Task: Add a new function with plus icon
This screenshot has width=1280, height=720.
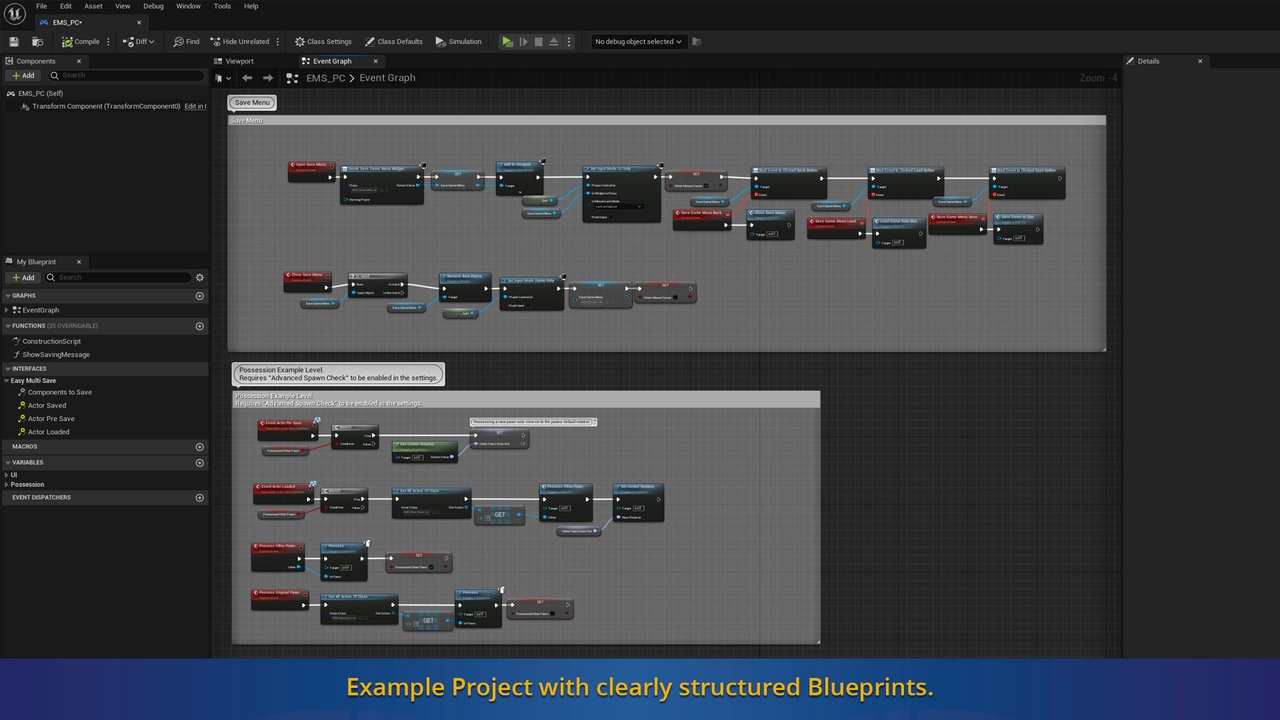Action: 200,326
